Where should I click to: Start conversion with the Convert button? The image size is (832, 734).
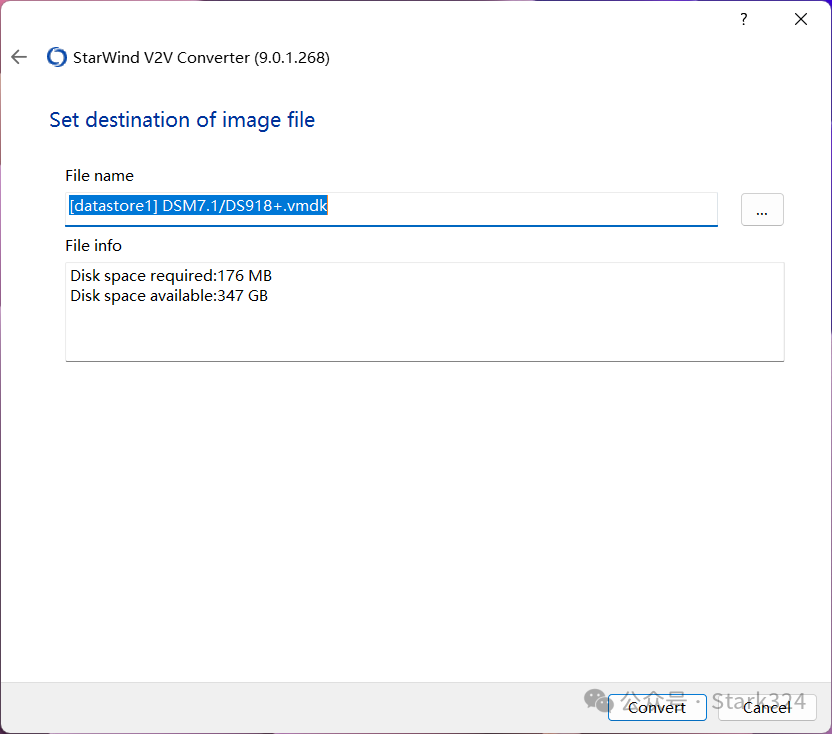click(x=657, y=707)
